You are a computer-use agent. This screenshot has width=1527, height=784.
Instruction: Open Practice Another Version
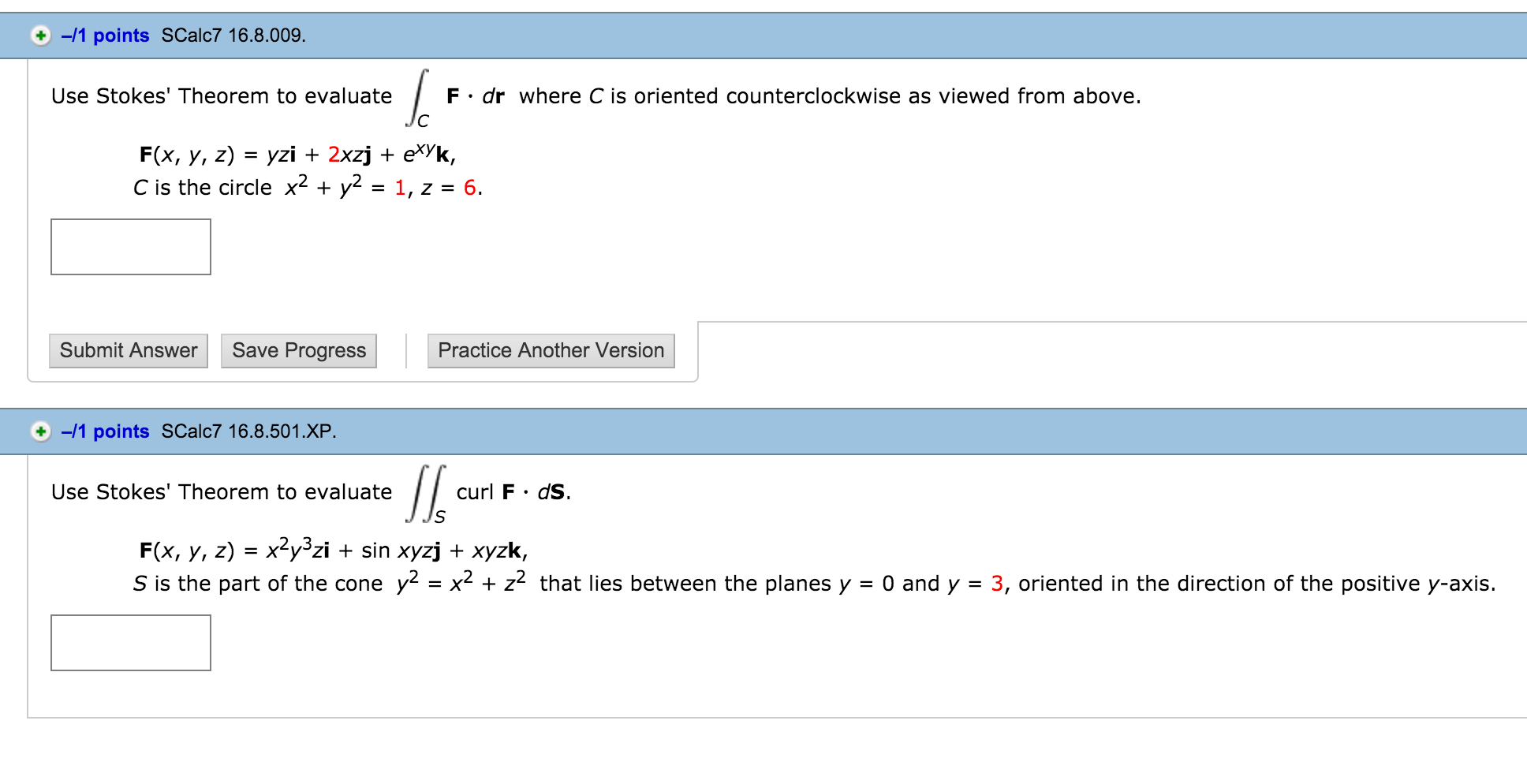coord(551,351)
